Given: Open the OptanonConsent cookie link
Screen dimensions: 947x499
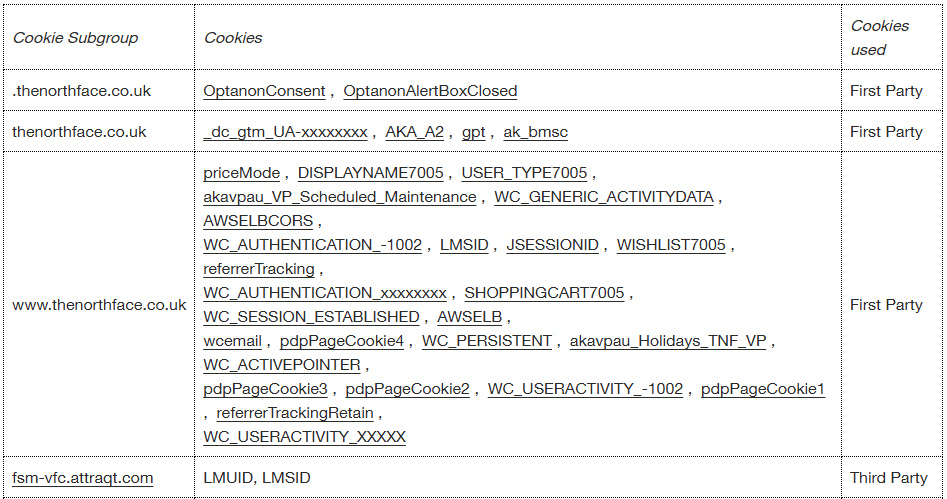Looking at the screenshot, I should pyautogui.click(x=264, y=91).
